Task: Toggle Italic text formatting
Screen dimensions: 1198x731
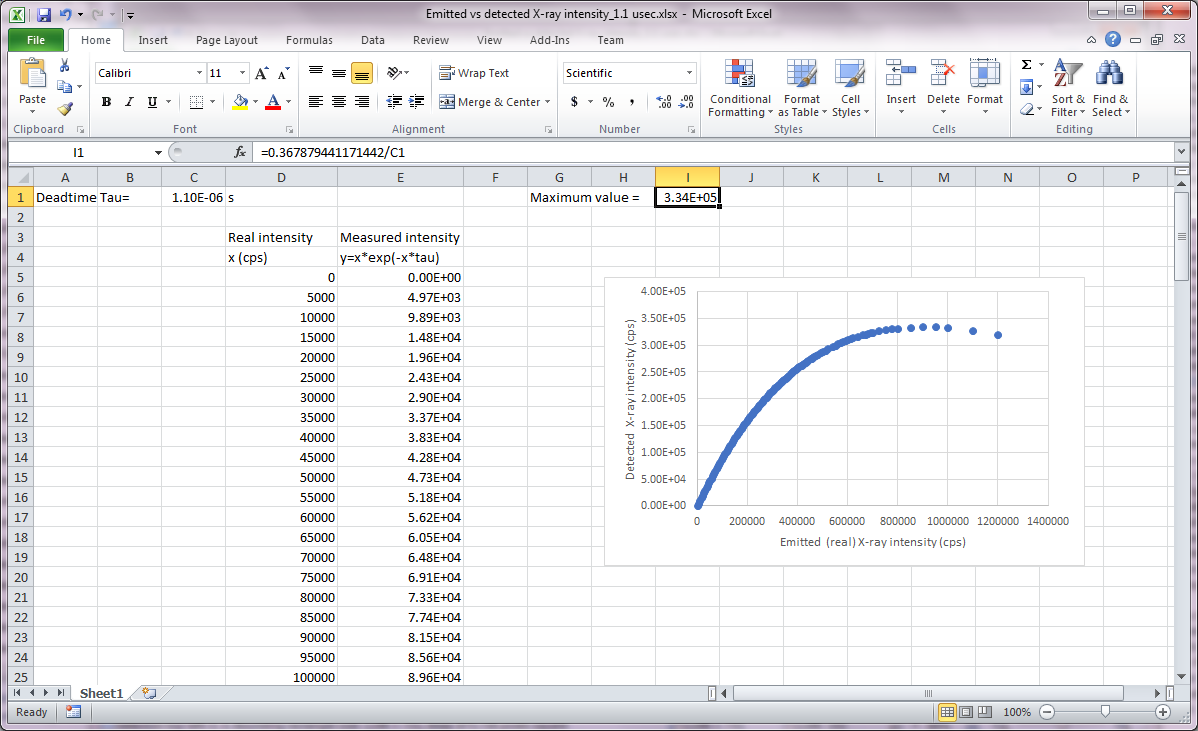Action: (x=129, y=102)
